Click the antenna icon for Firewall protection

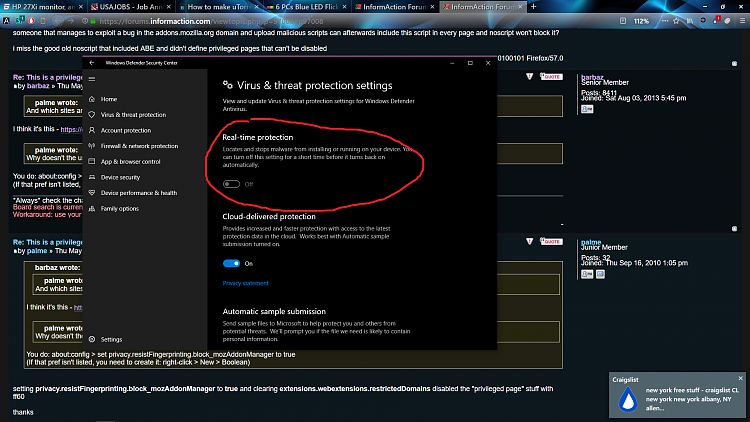point(92,146)
